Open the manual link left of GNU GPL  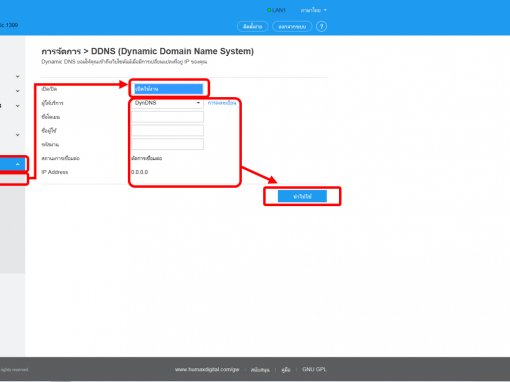click(286, 370)
